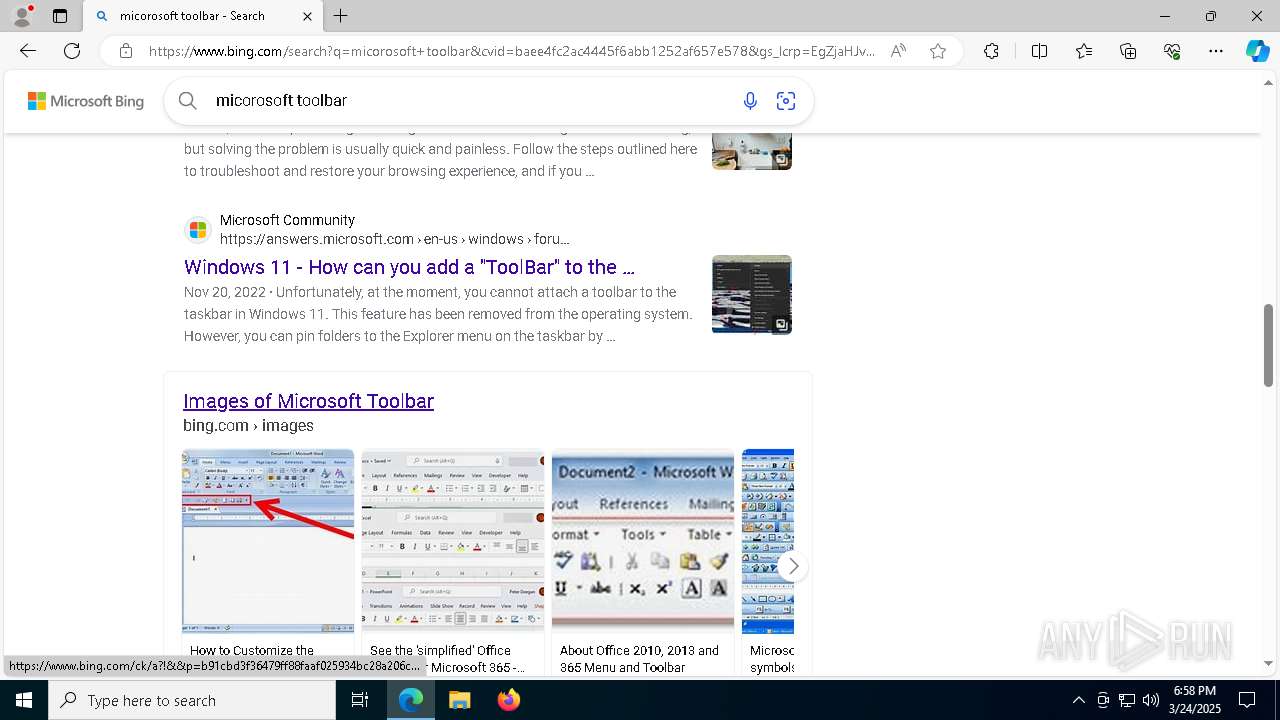This screenshot has width=1280, height=720.
Task: Open the Windows Start menu
Action: tap(24, 700)
